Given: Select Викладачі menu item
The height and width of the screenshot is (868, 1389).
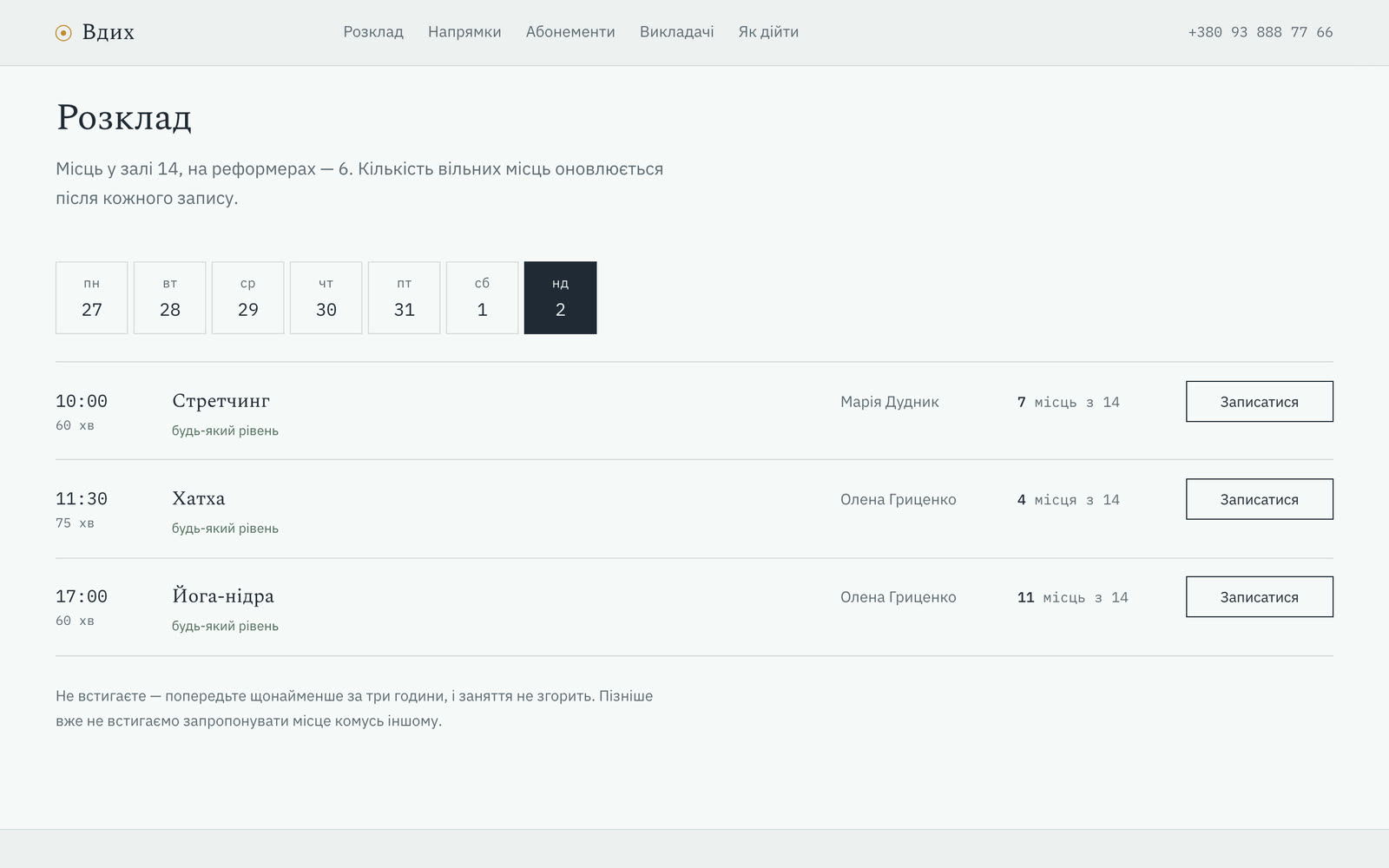Looking at the screenshot, I should tap(677, 32).
